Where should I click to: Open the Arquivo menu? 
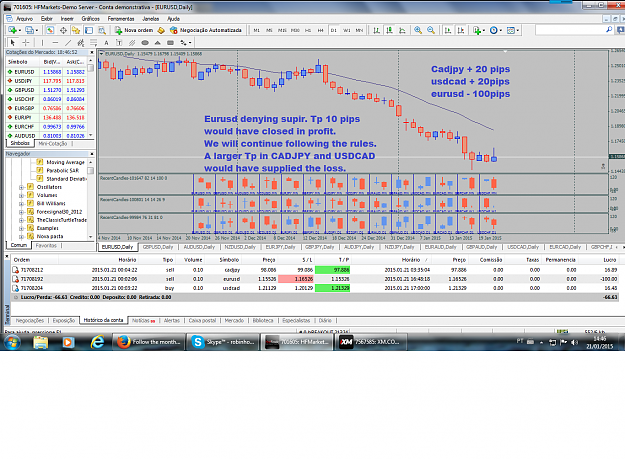tap(24, 19)
